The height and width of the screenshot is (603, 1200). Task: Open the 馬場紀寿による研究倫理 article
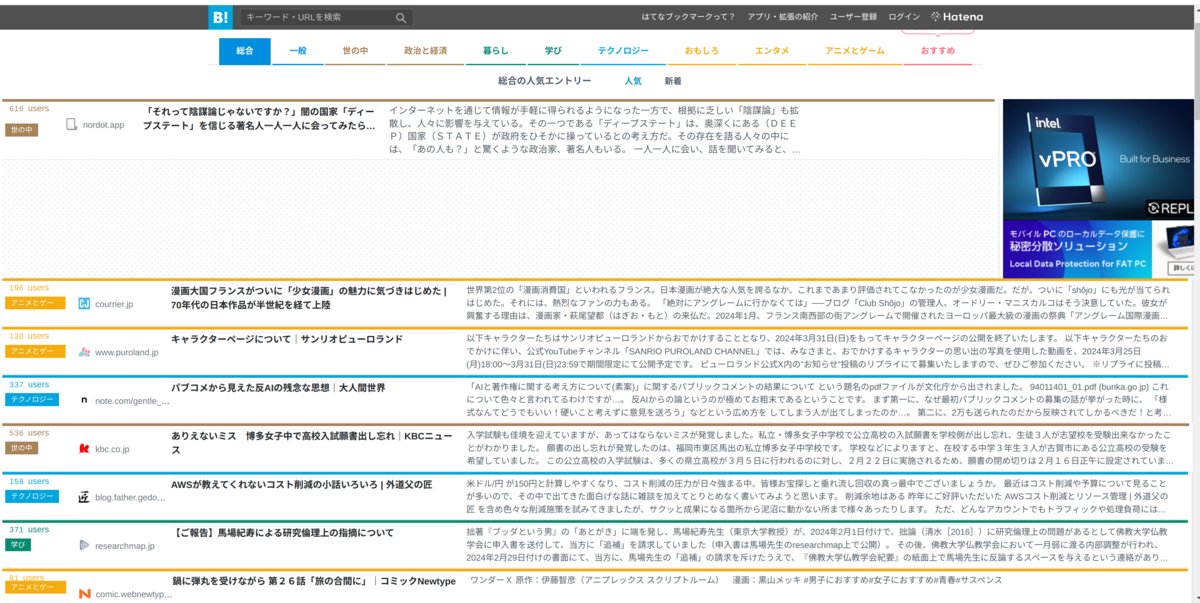coord(283,533)
